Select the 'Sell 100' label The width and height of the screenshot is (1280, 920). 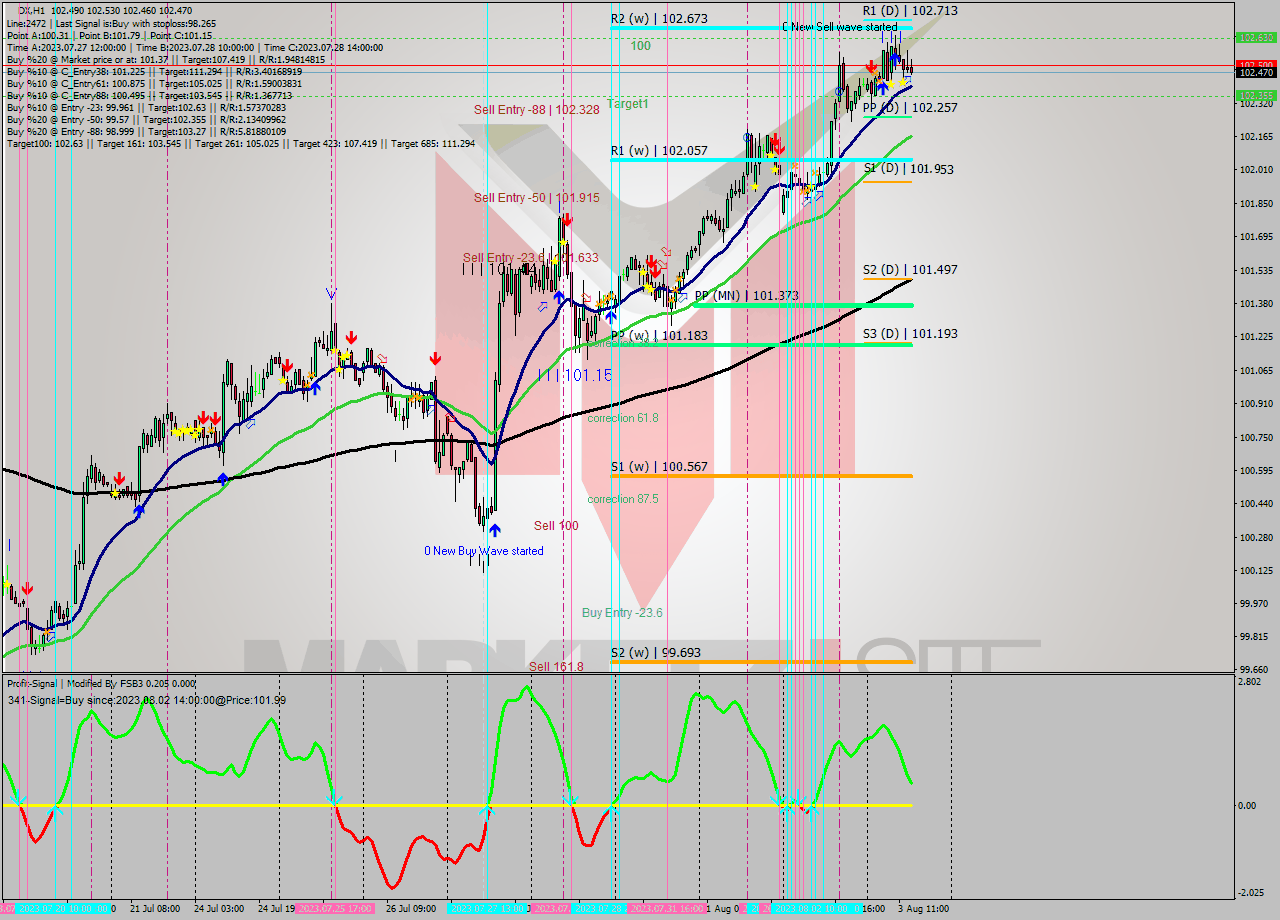pyautogui.click(x=556, y=525)
